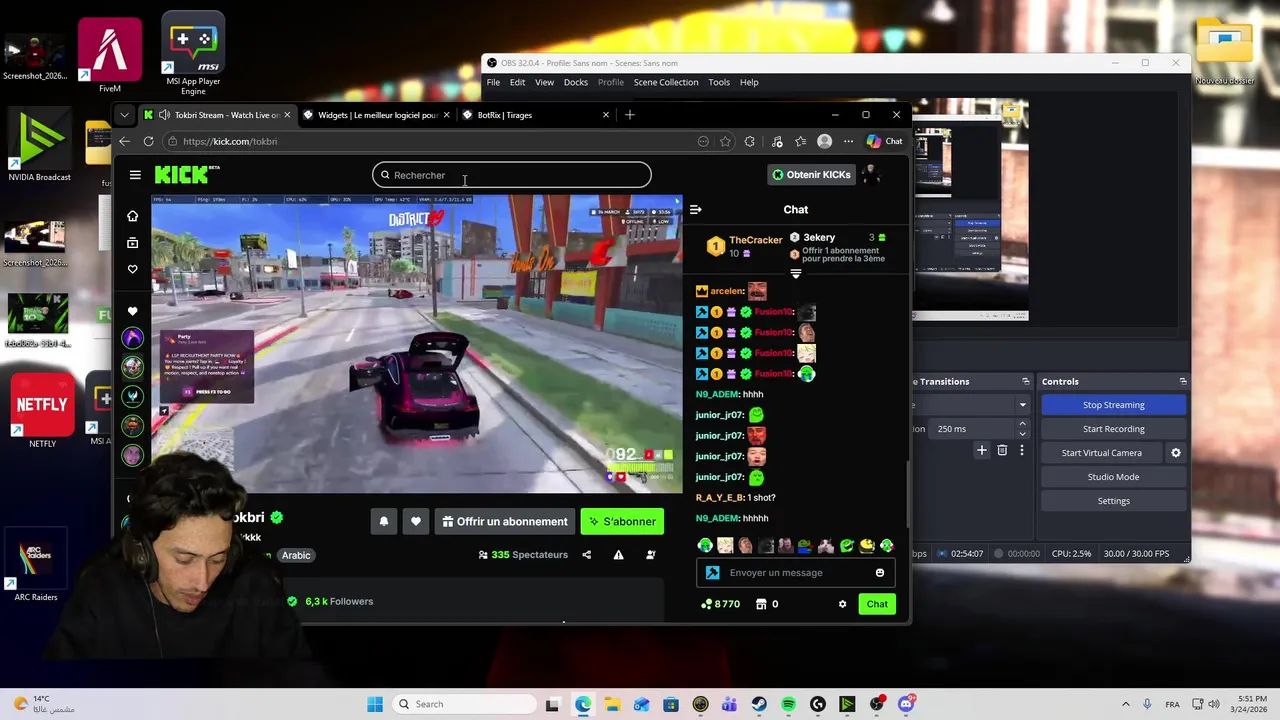The image size is (1280, 720).
Task: Switch to the Widgets browser tab
Action: coord(376,115)
